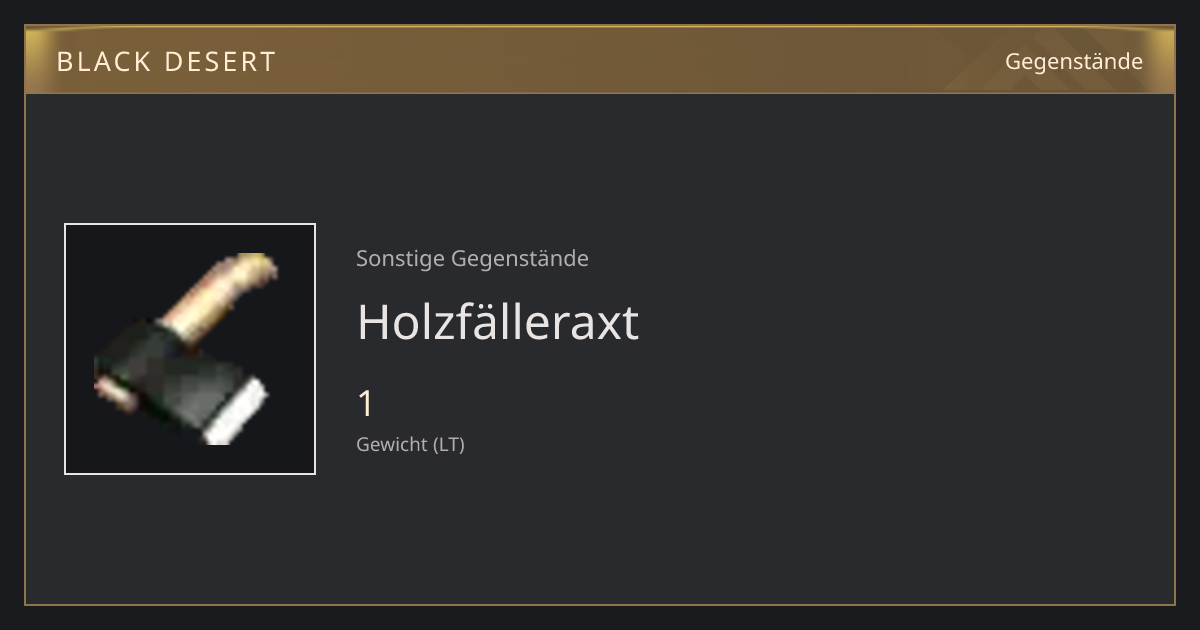Image resolution: width=1200 pixels, height=630 pixels.
Task: Open the BLACK DESERT title link
Action: [x=166, y=61]
